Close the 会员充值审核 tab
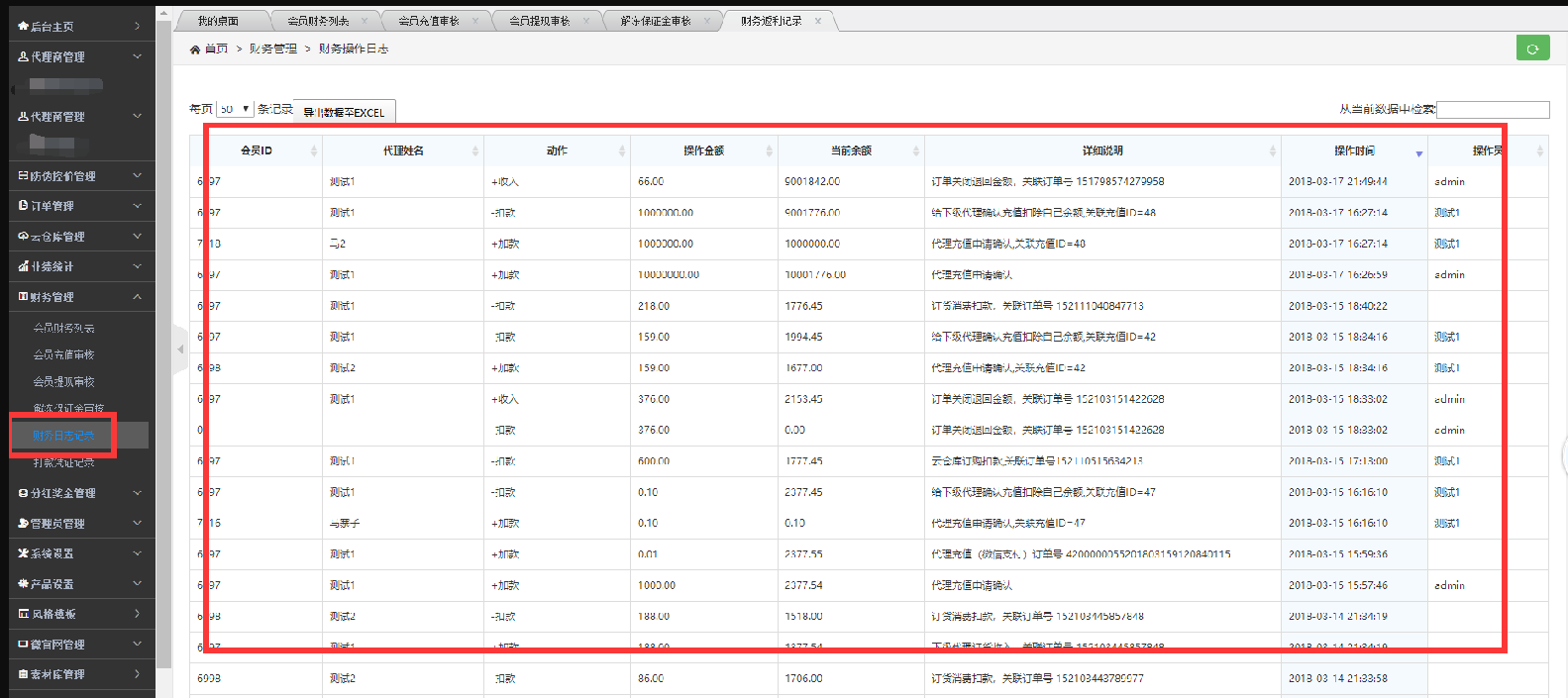Image resolution: width=1568 pixels, height=698 pixels. point(475,21)
